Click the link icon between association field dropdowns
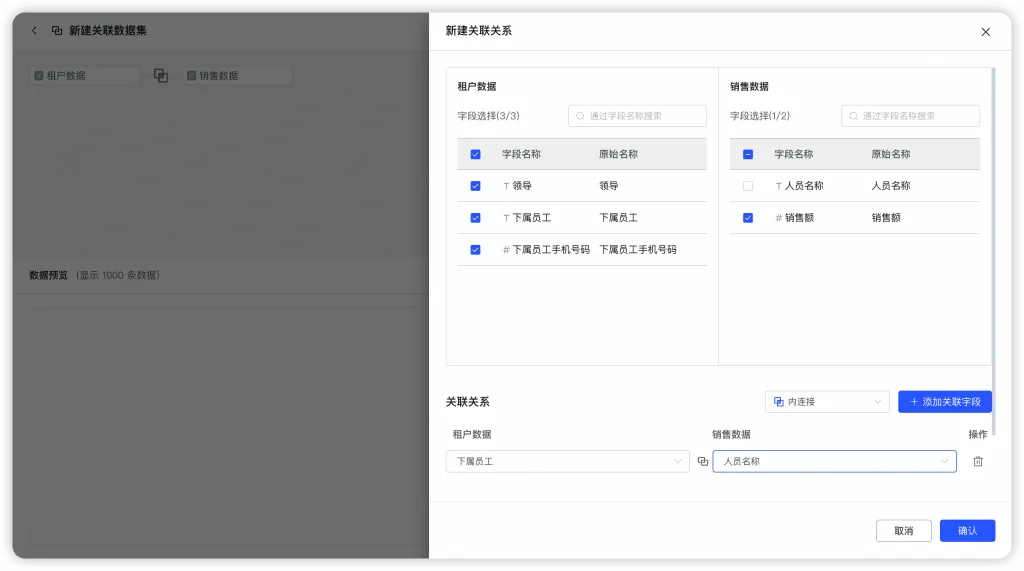This screenshot has height=571, width=1024. [703, 461]
